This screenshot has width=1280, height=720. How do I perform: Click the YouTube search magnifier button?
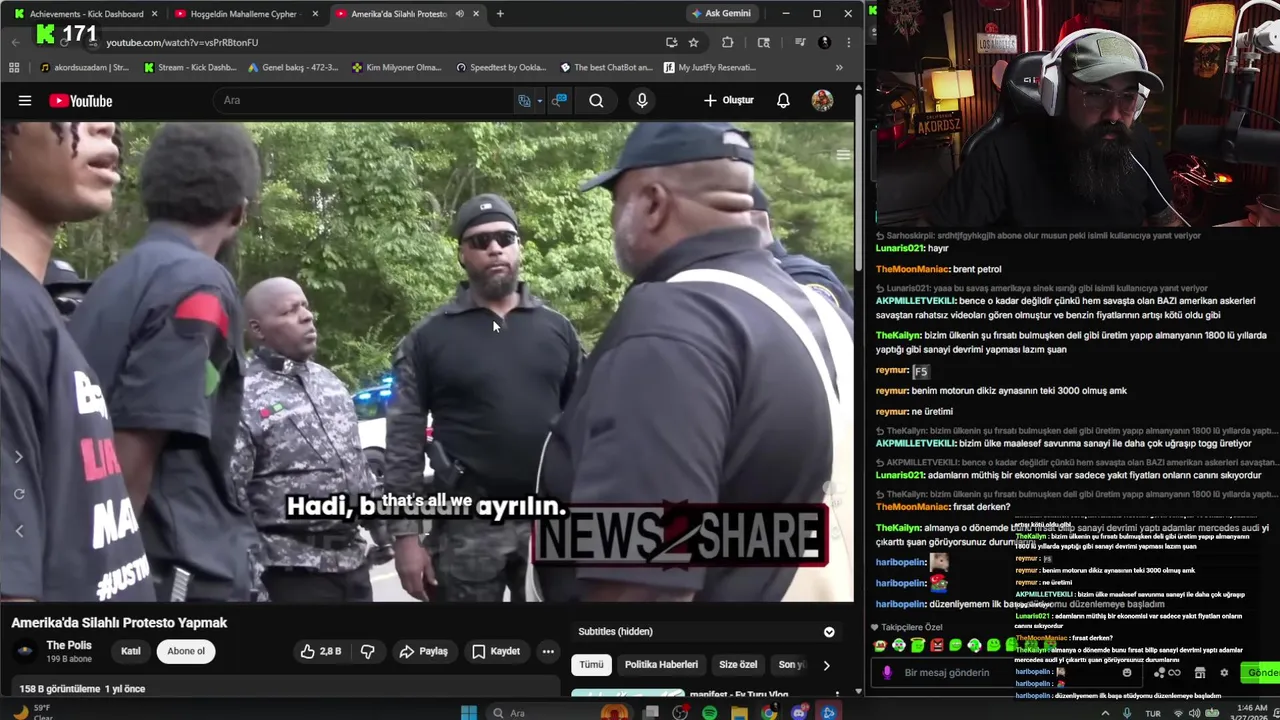[x=596, y=100]
